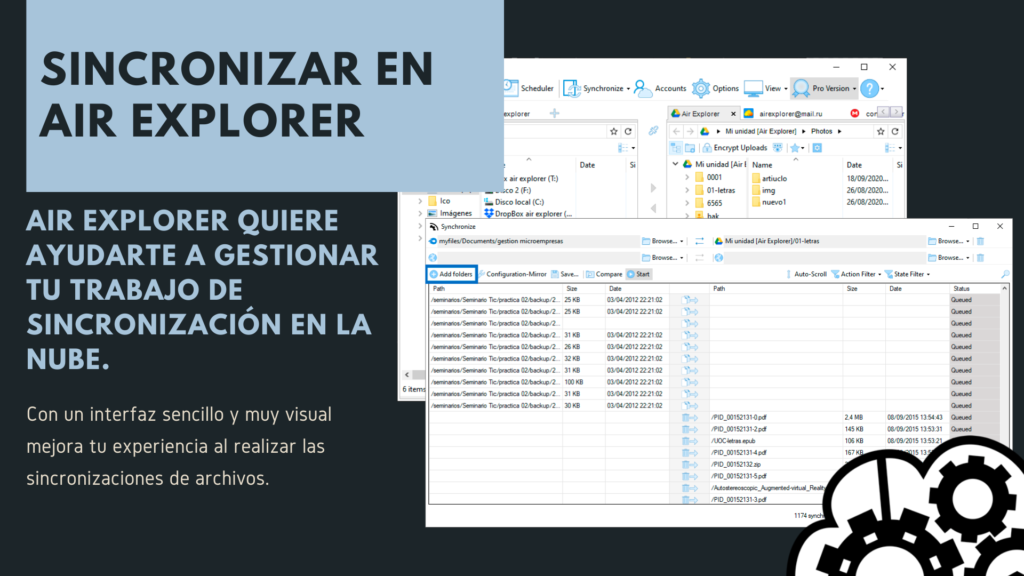Select the artiuclo folder
The height and width of the screenshot is (576, 1024).
[x=769, y=178]
